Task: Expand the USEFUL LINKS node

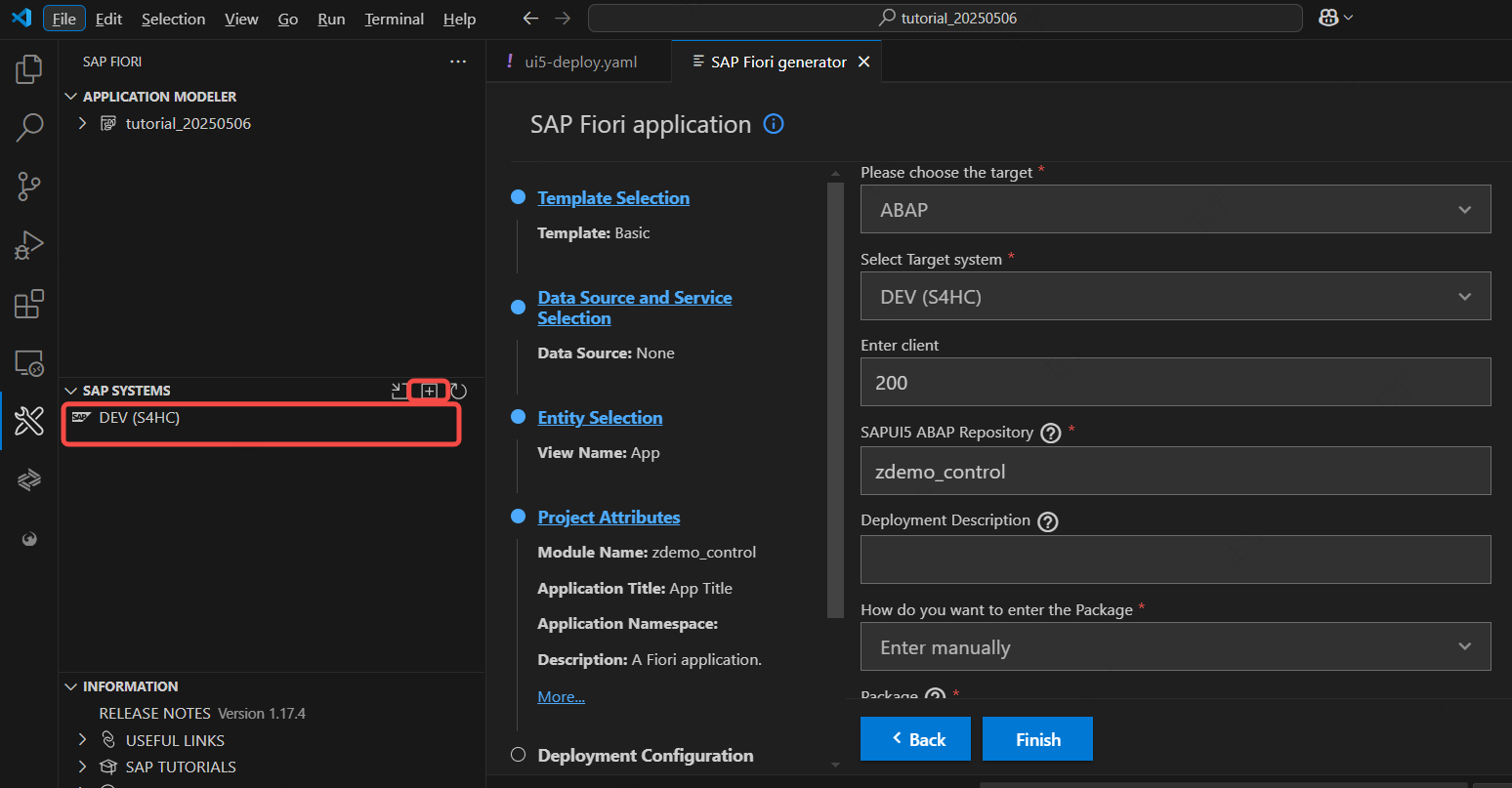Action: [83, 740]
